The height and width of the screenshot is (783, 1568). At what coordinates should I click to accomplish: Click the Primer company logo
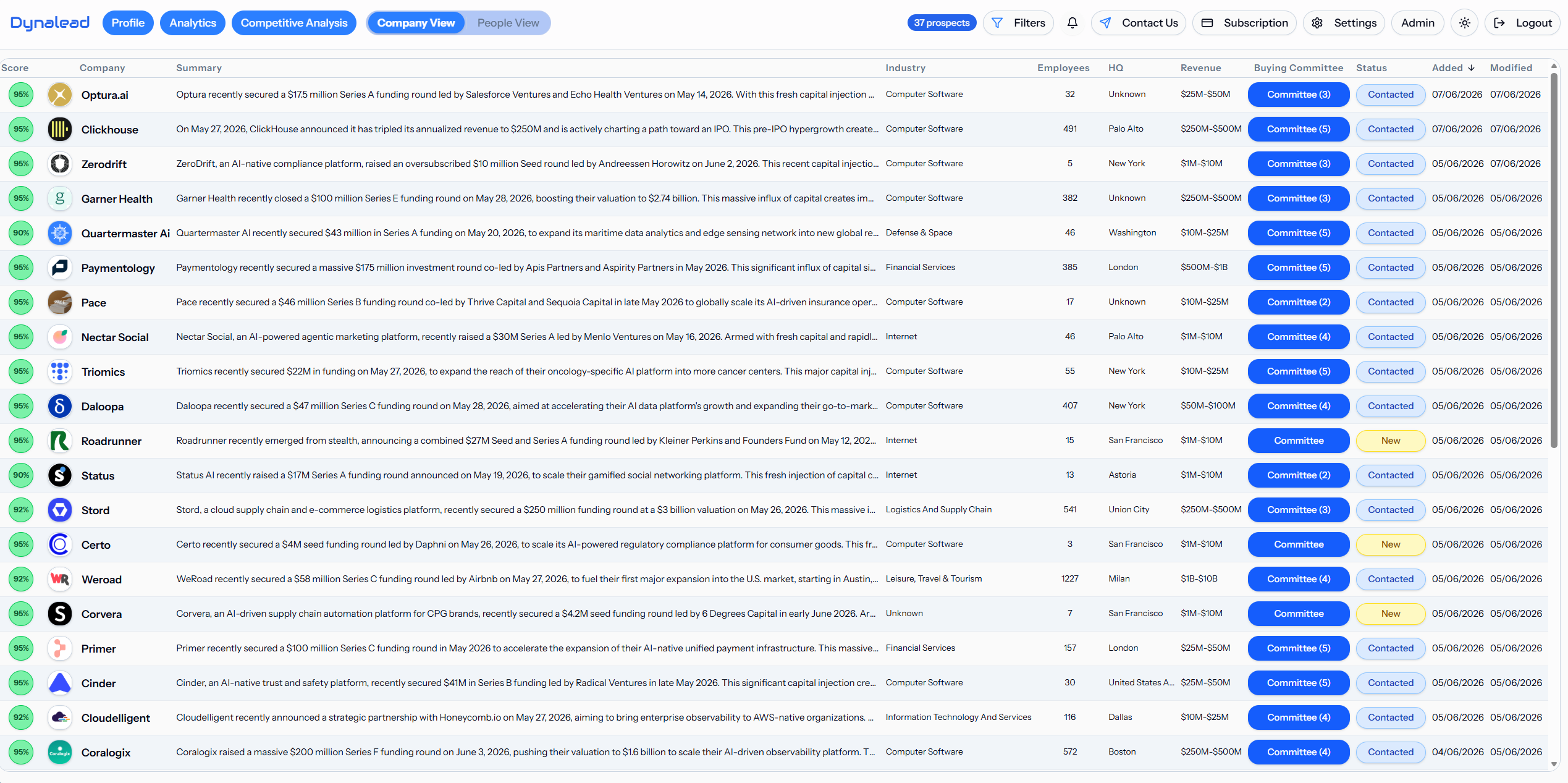60,648
